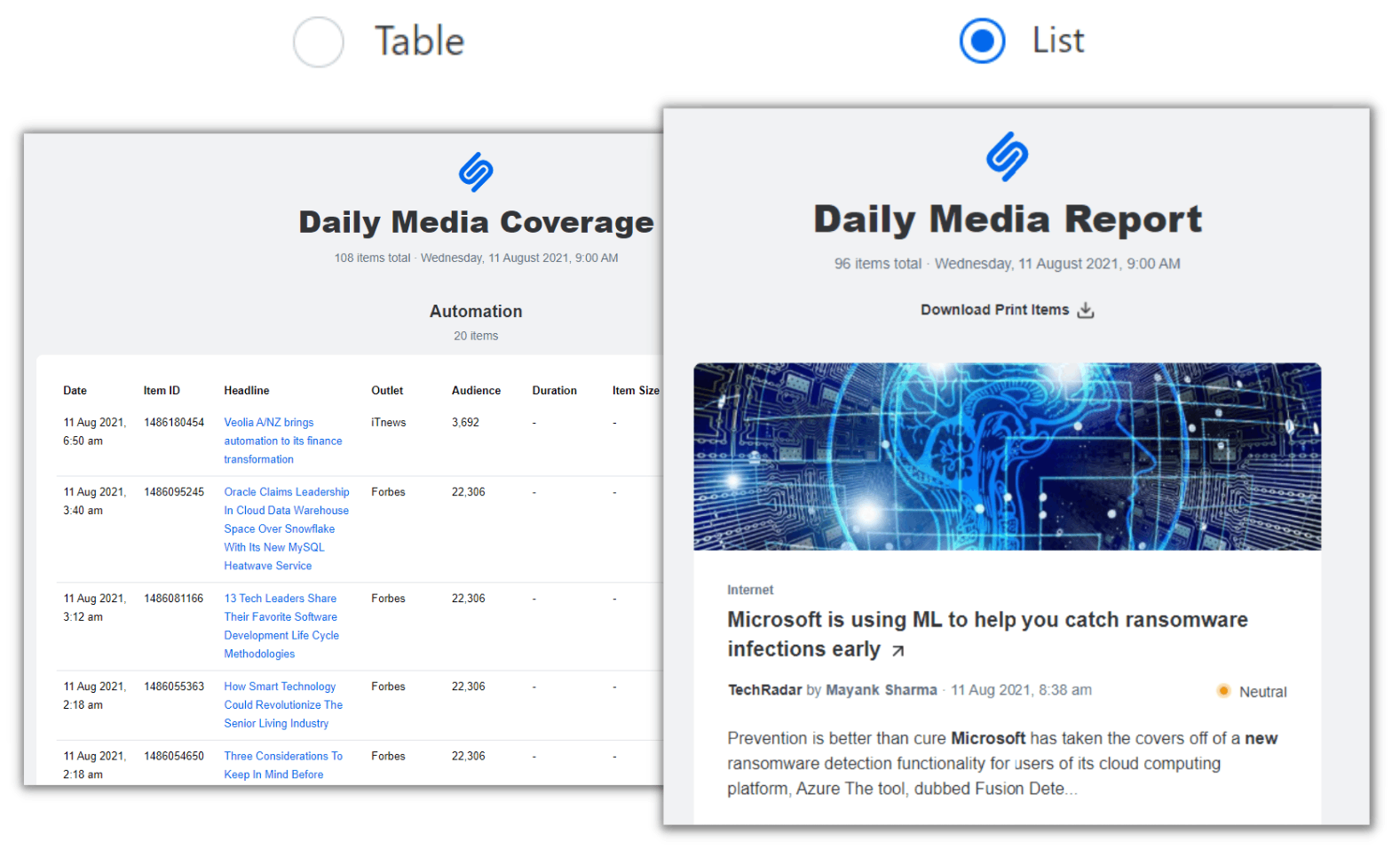Open the 13 Tech Leaders Share headline

point(281,626)
